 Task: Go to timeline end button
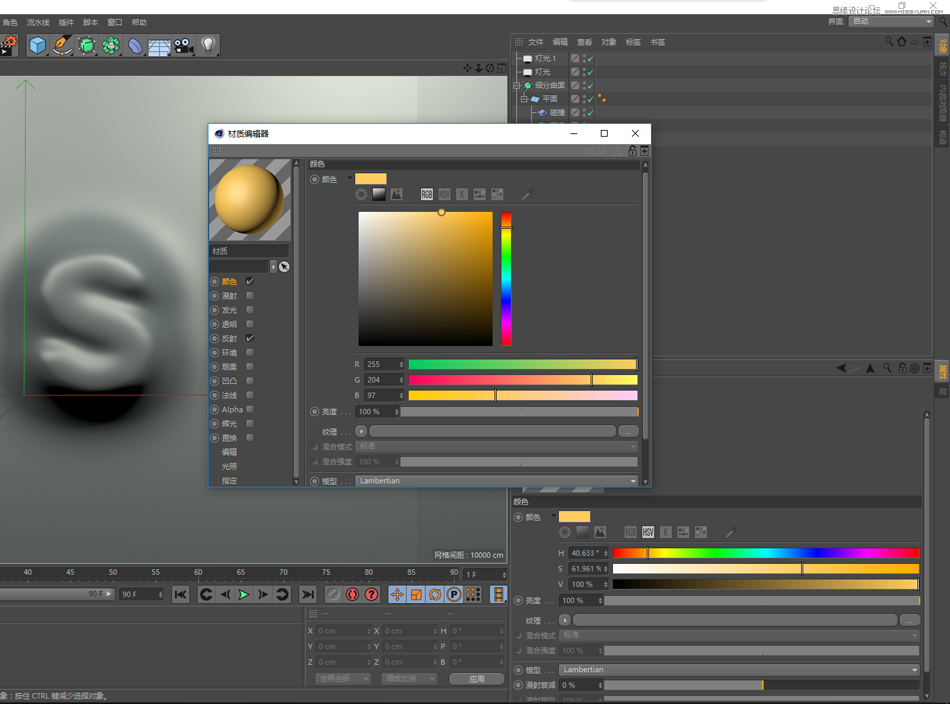(x=308, y=594)
